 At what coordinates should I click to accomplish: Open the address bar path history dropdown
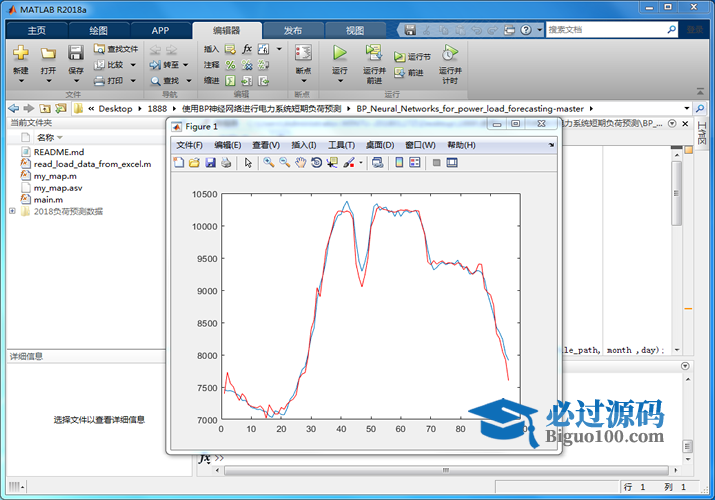click(686, 108)
